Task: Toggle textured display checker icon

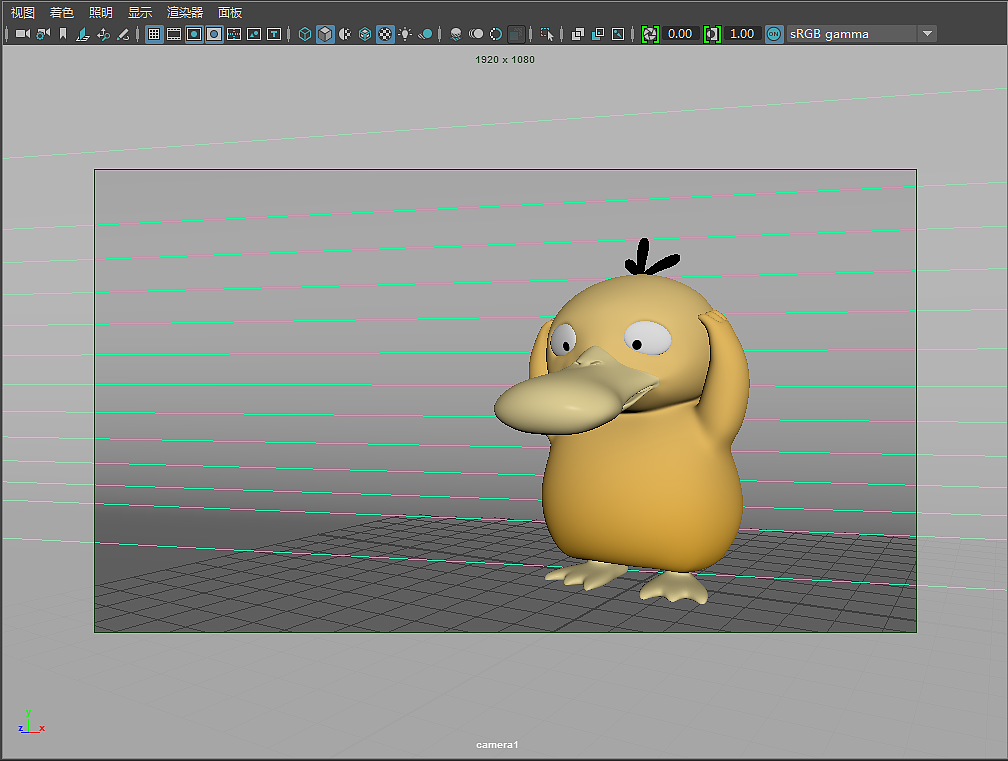Action: click(x=385, y=34)
